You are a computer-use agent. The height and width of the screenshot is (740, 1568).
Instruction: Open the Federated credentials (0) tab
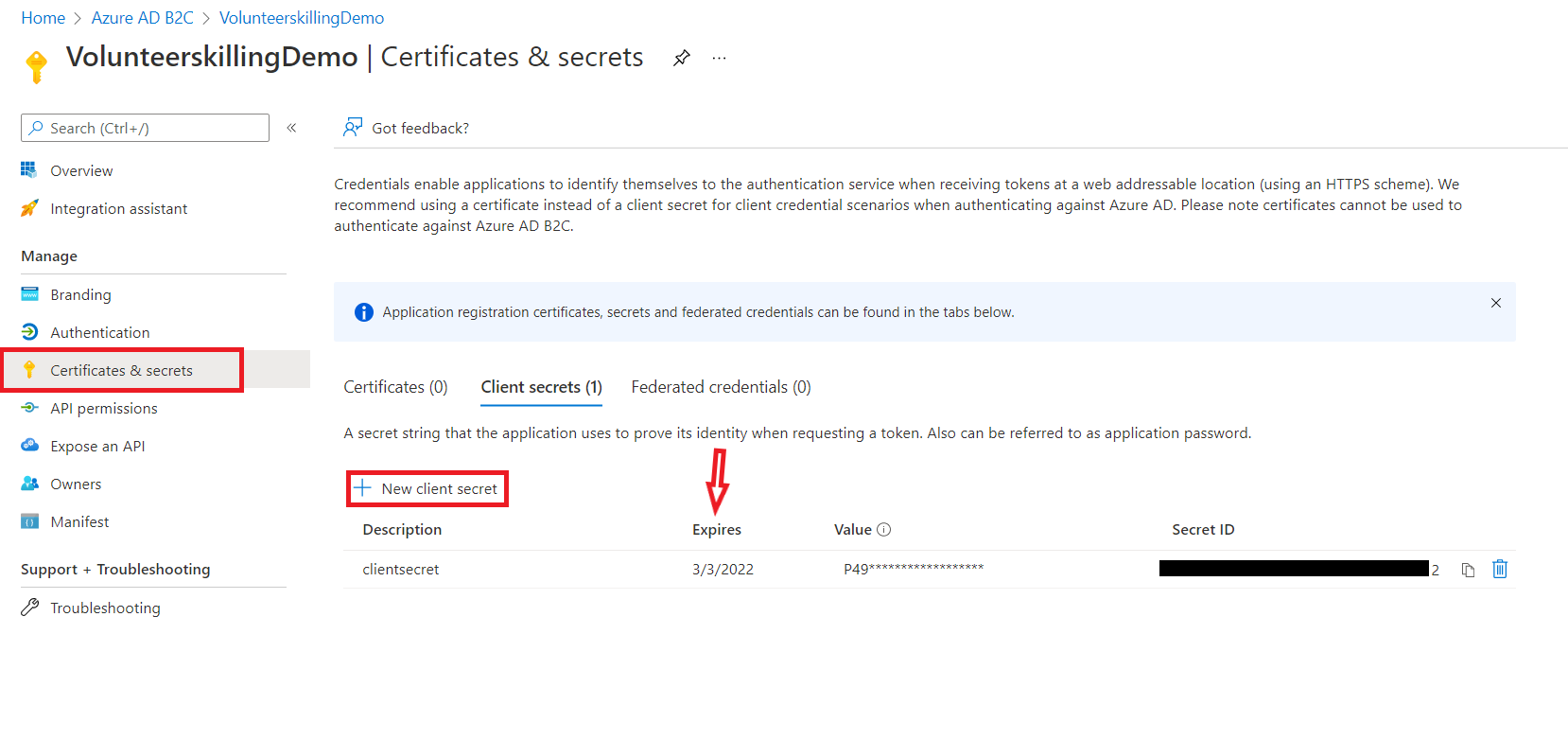(721, 387)
